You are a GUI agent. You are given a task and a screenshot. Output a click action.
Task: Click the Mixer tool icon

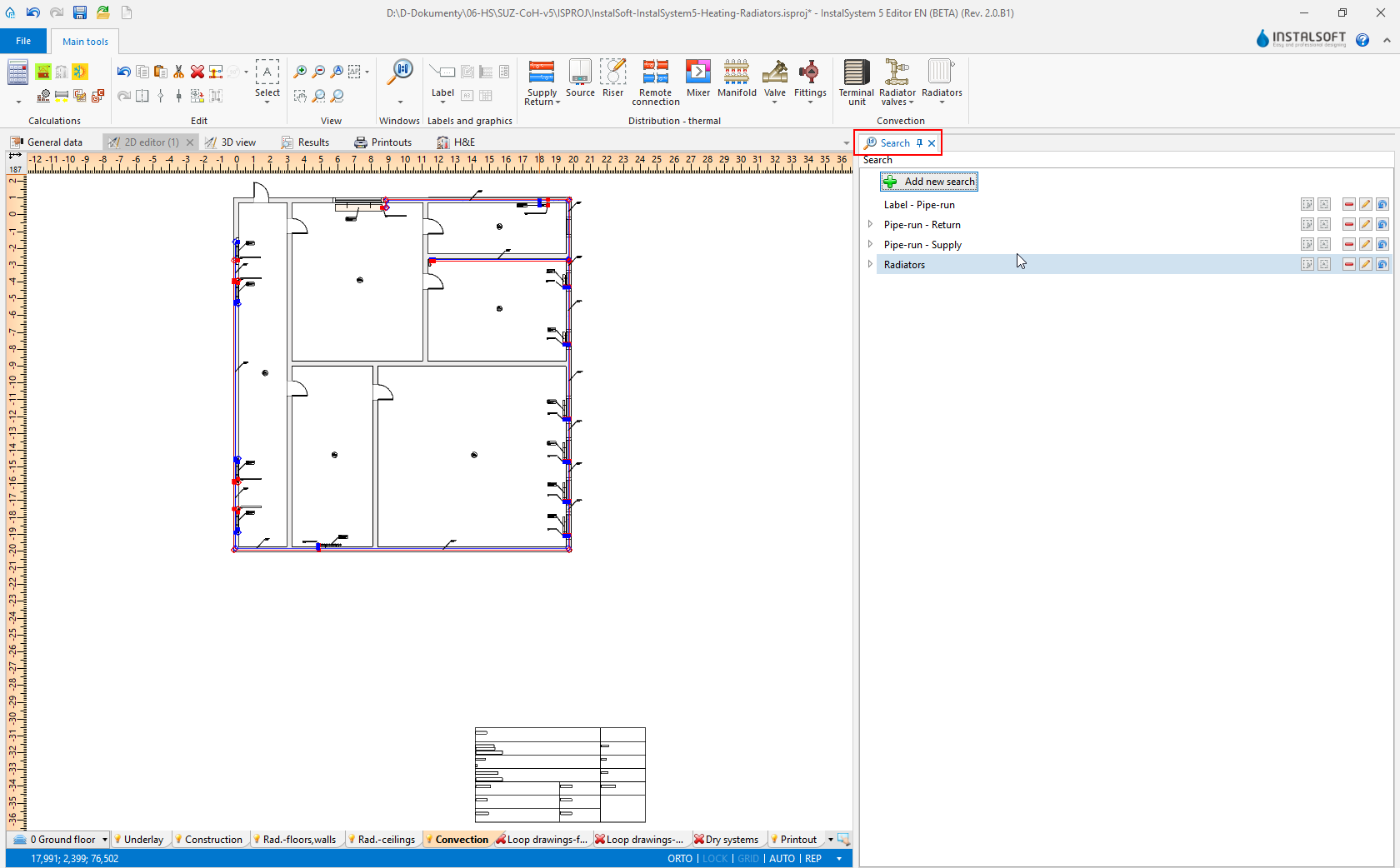[x=697, y=78]
